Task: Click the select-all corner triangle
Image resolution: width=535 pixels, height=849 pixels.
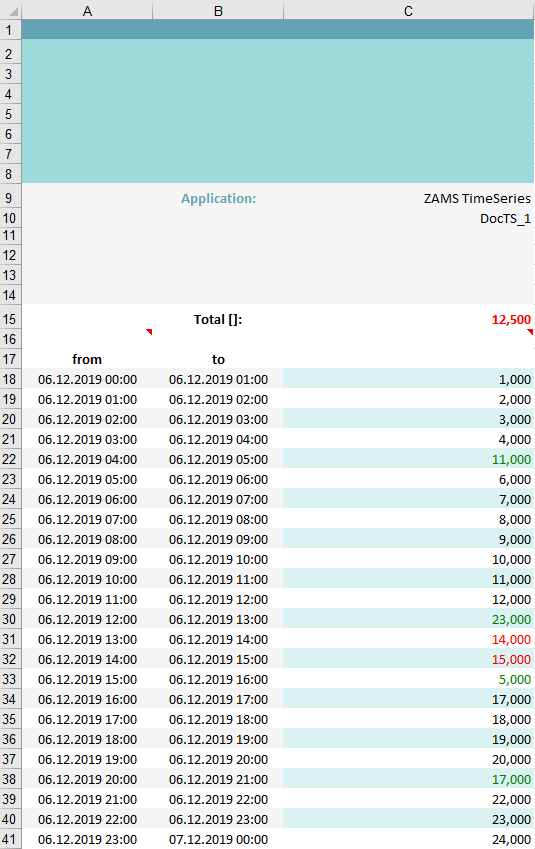Action: pos(13,11)
